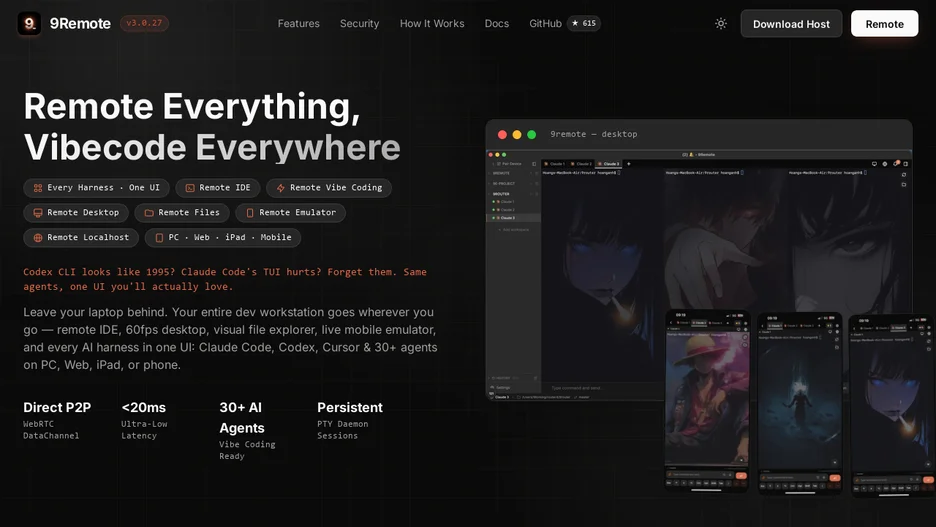Click back arrow on middle phone mockup

762,326
